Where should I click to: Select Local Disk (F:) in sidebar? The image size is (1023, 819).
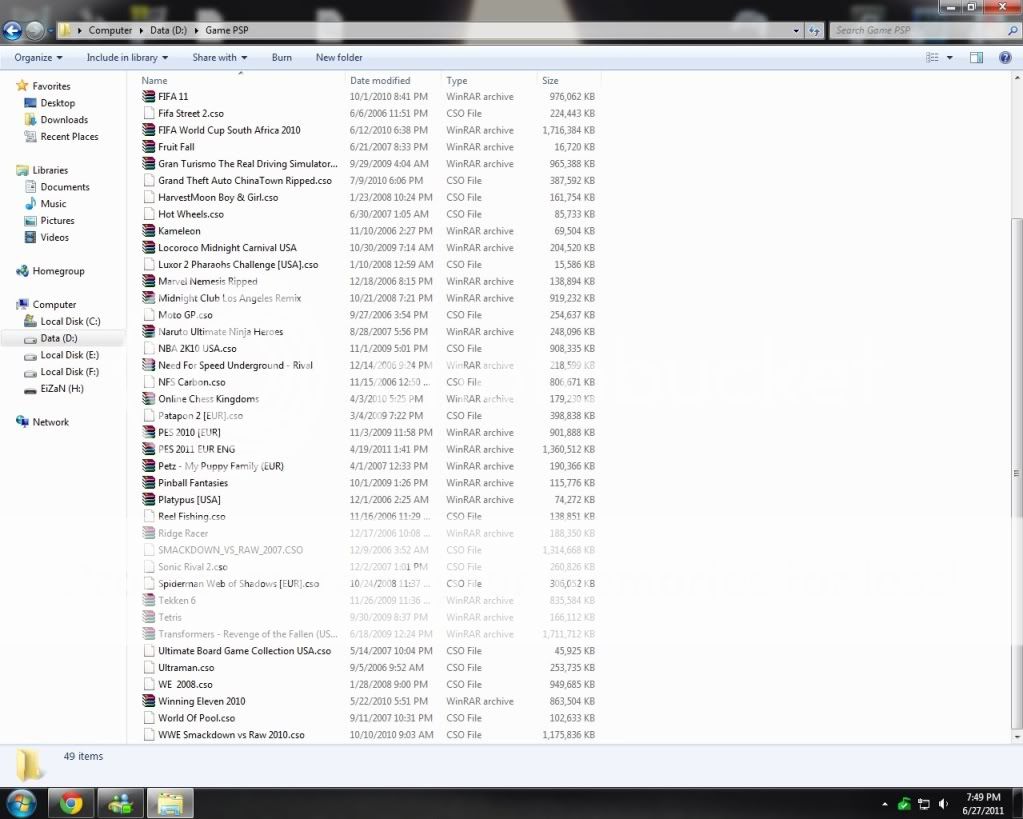(69, 371)
